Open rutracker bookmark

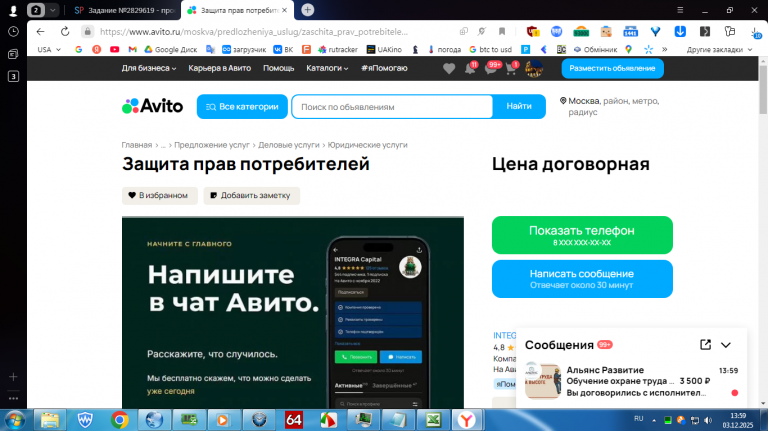point(338,49)
